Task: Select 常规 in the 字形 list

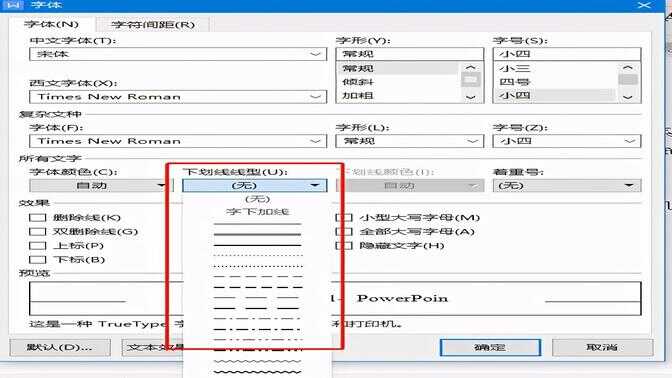Action: tap(398, 68)
